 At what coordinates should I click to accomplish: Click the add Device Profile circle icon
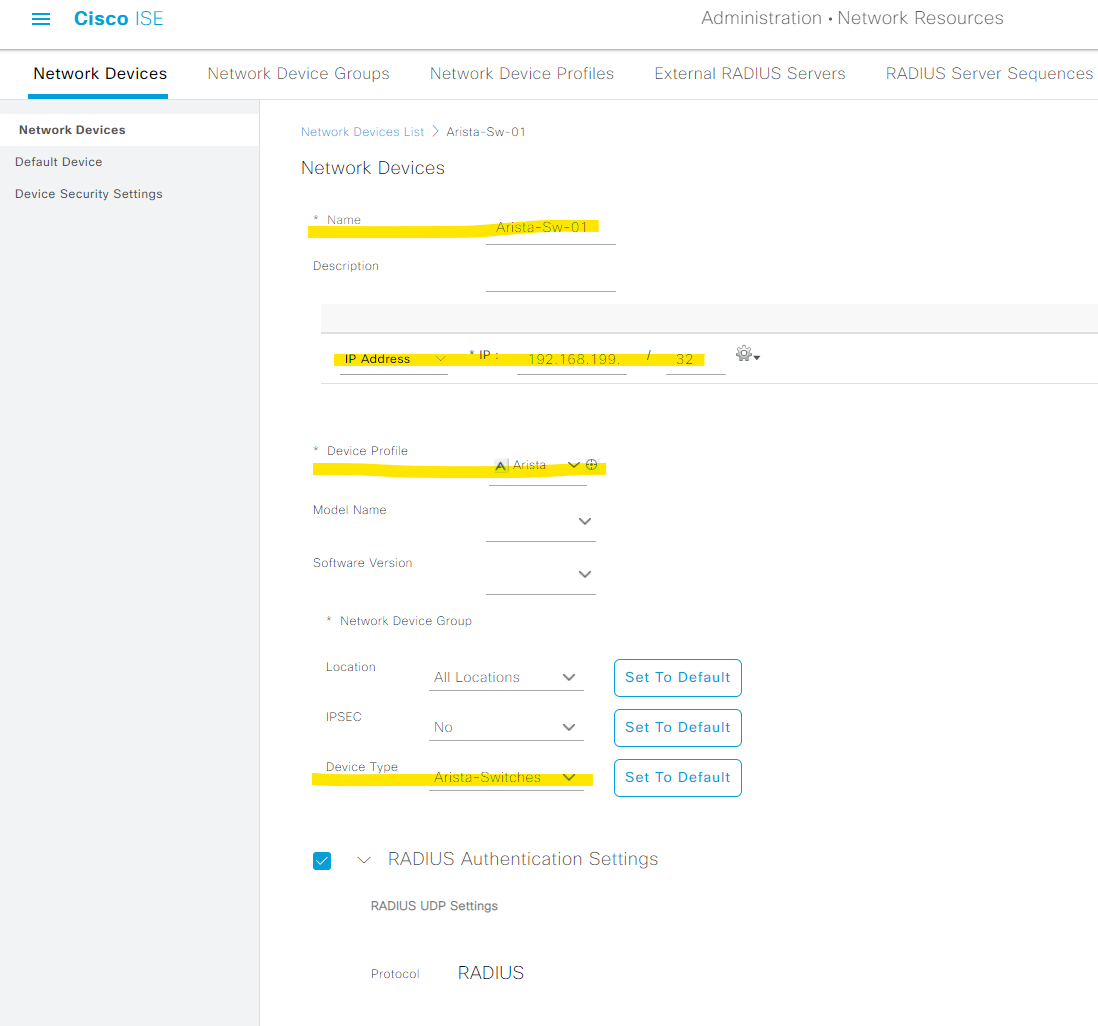592,465
